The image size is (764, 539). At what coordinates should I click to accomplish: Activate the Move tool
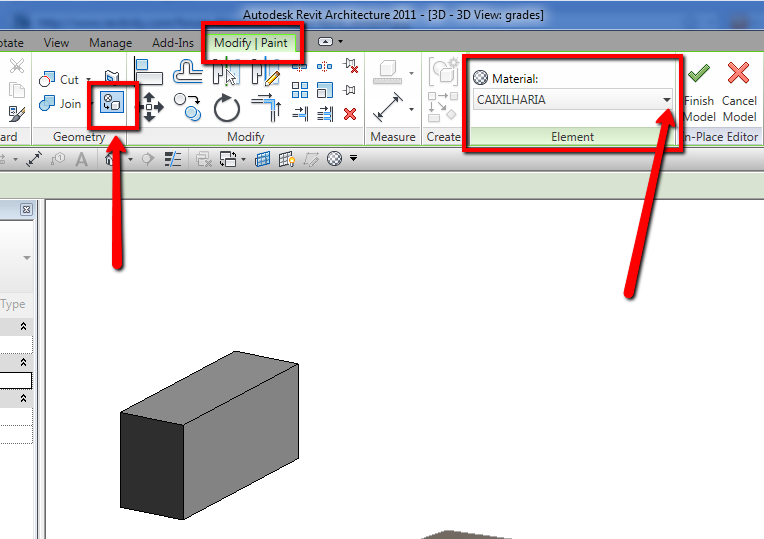[x=150, y=107]
